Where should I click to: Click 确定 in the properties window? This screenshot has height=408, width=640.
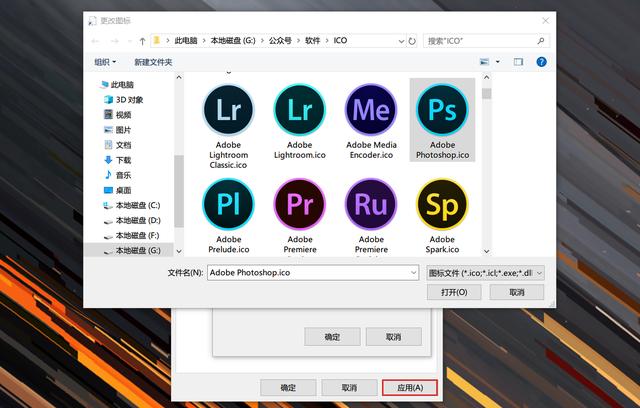pyautogui.click(x=288, y=388)
